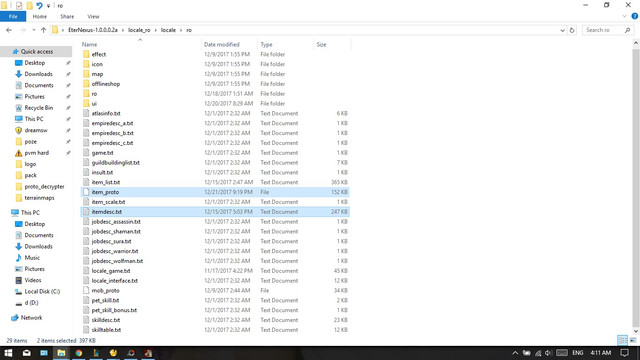Click the file list vertical scrollbar
Screen dimensions: 640x360
(636, 187)
